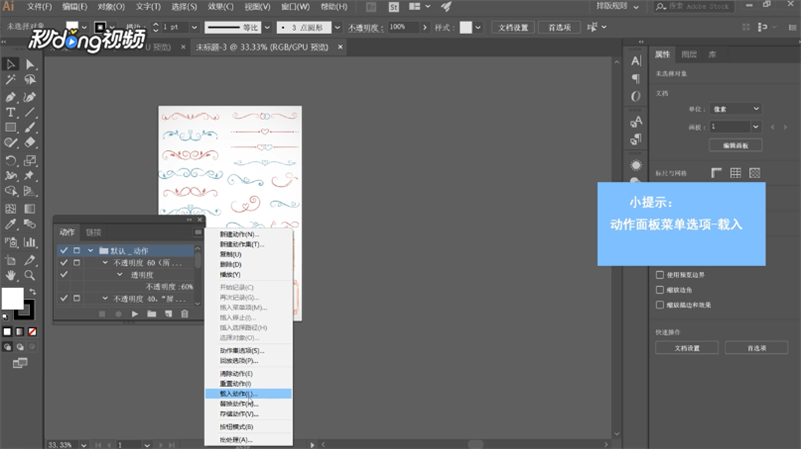
Task: Enable 缩放边角 checkbox
Action: [659, 290]
